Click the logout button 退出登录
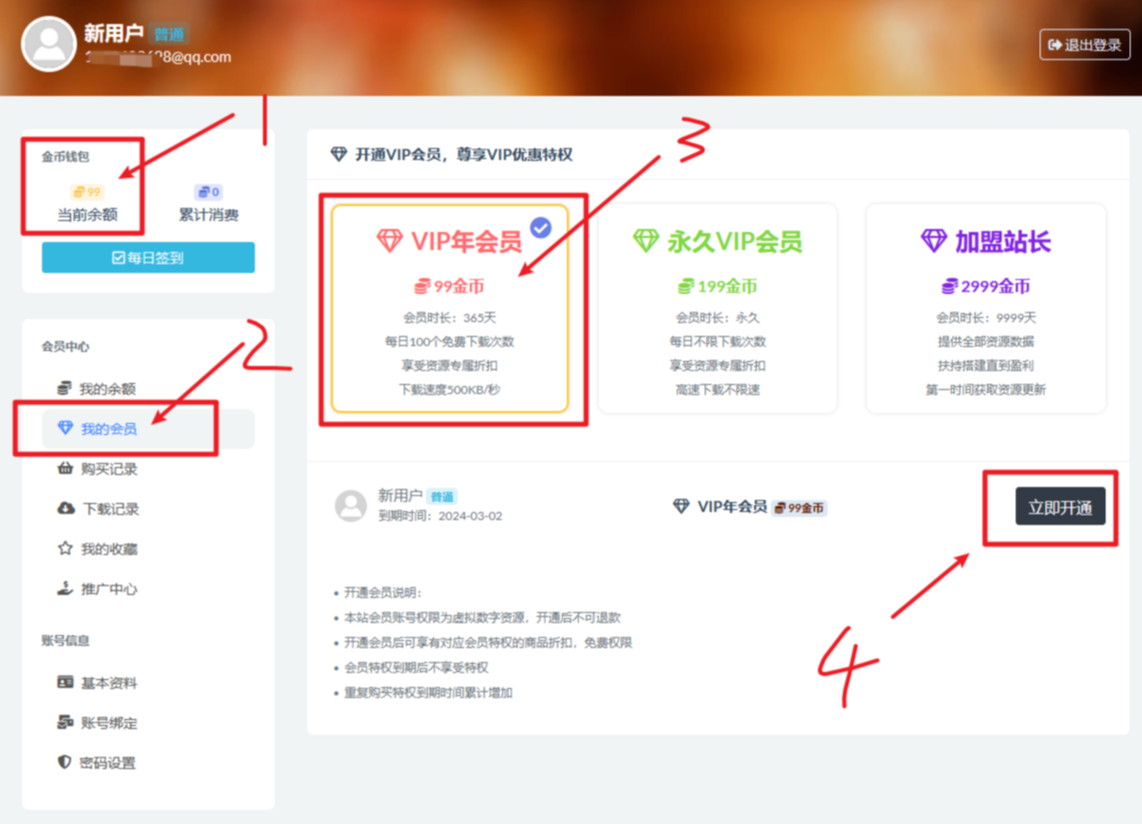Viewport: 1142px width, 824px height. point(1085,45)
